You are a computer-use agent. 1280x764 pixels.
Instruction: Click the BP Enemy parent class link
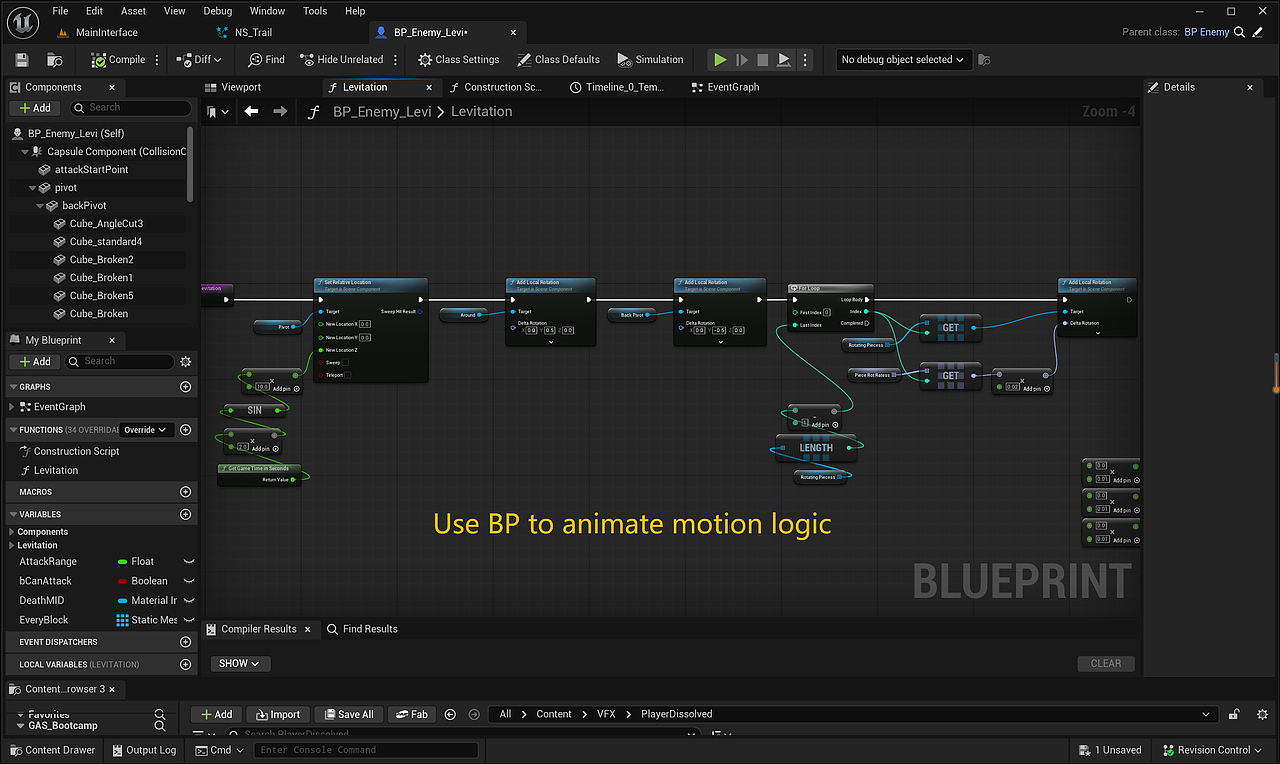1207,32
